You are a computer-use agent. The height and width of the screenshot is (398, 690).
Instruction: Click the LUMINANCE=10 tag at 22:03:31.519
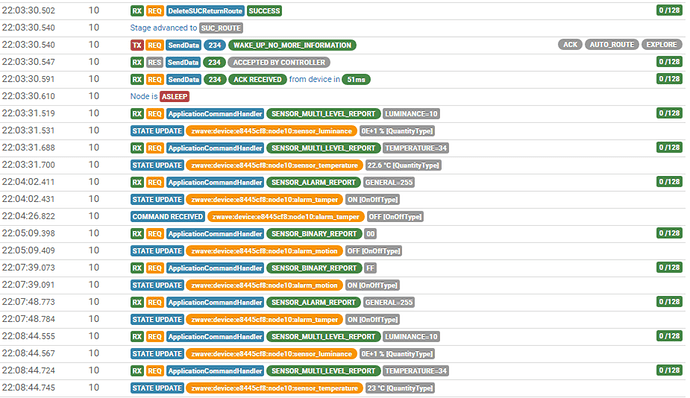[x=411, y=114]
